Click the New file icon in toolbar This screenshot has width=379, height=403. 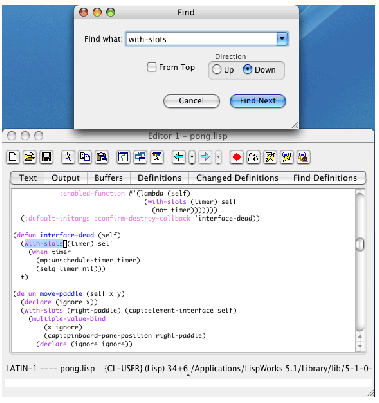point(13,157)
